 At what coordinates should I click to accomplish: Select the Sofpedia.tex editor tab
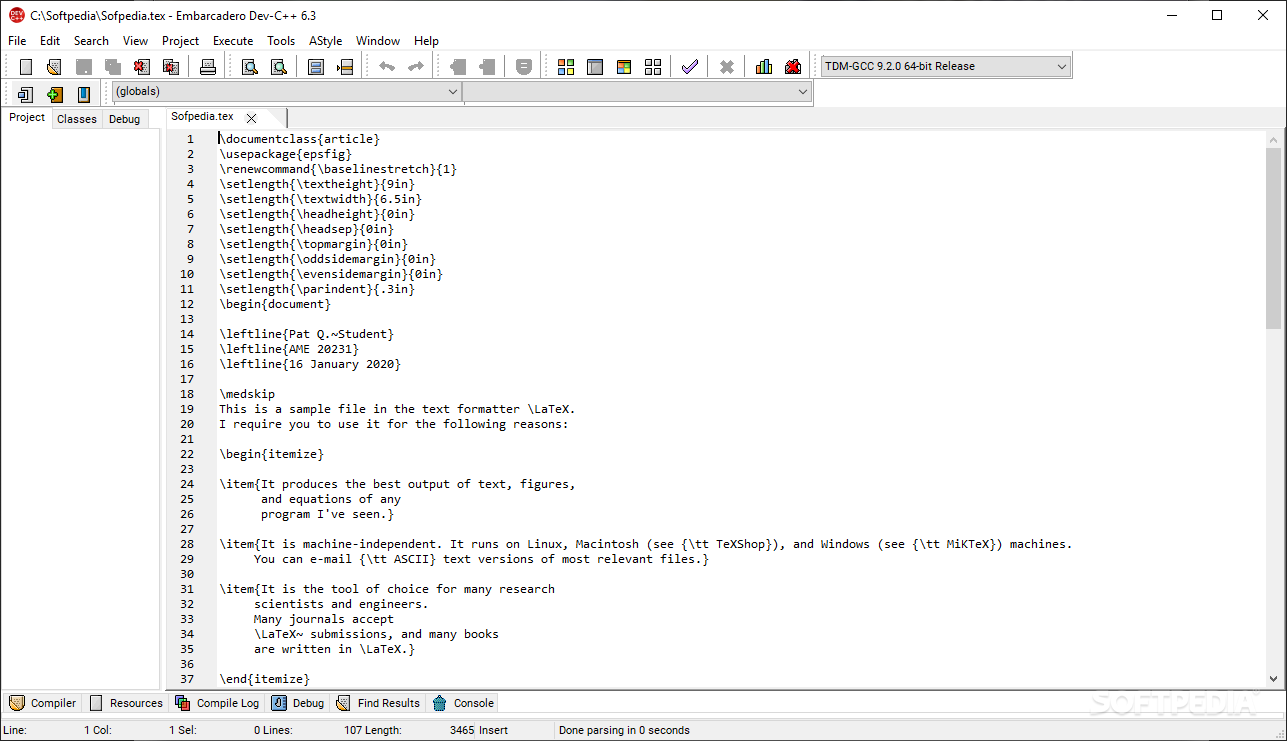(x=202, y=117)
